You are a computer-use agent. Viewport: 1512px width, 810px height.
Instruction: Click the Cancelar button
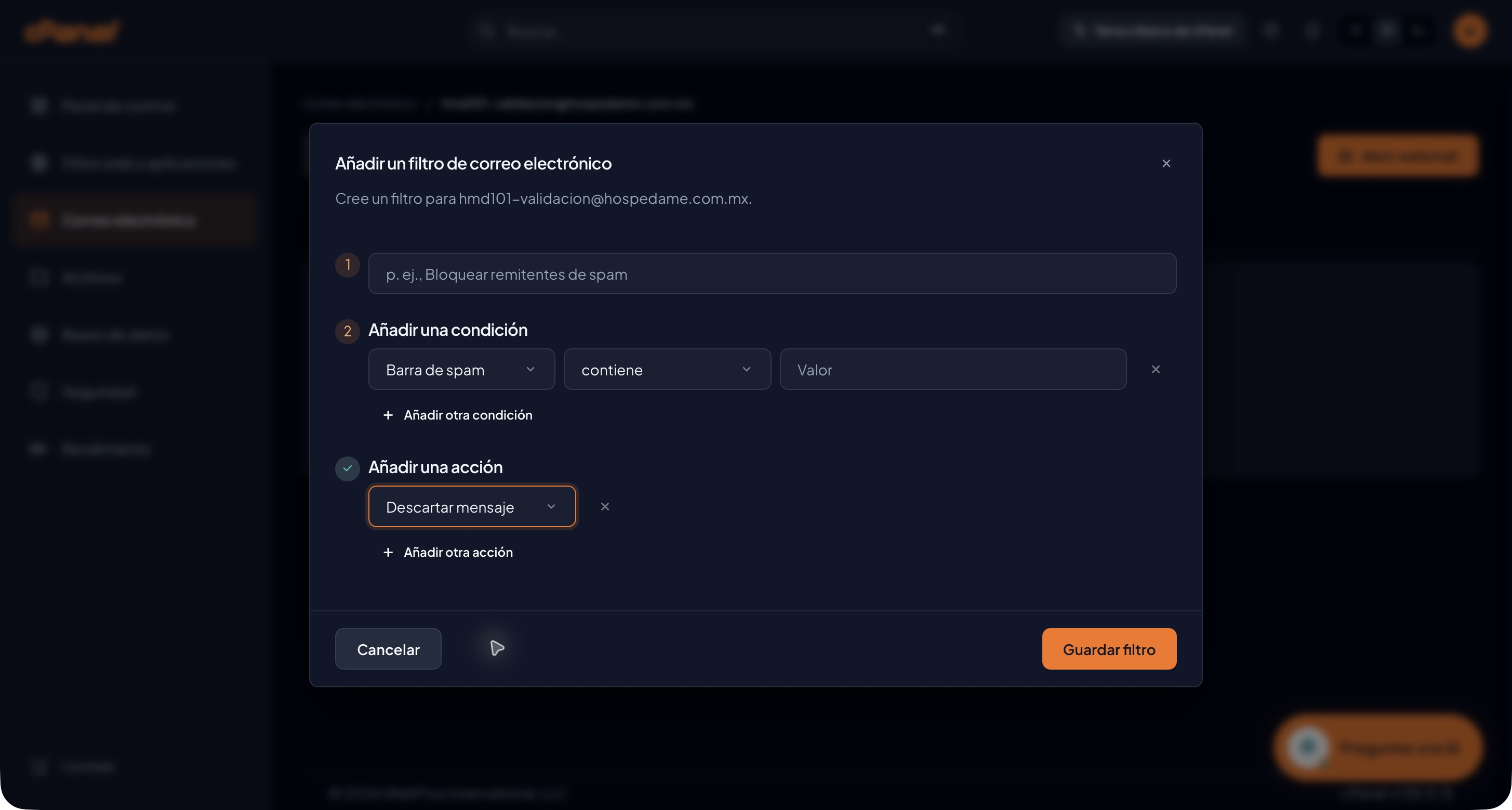click(x=388, y=649)
